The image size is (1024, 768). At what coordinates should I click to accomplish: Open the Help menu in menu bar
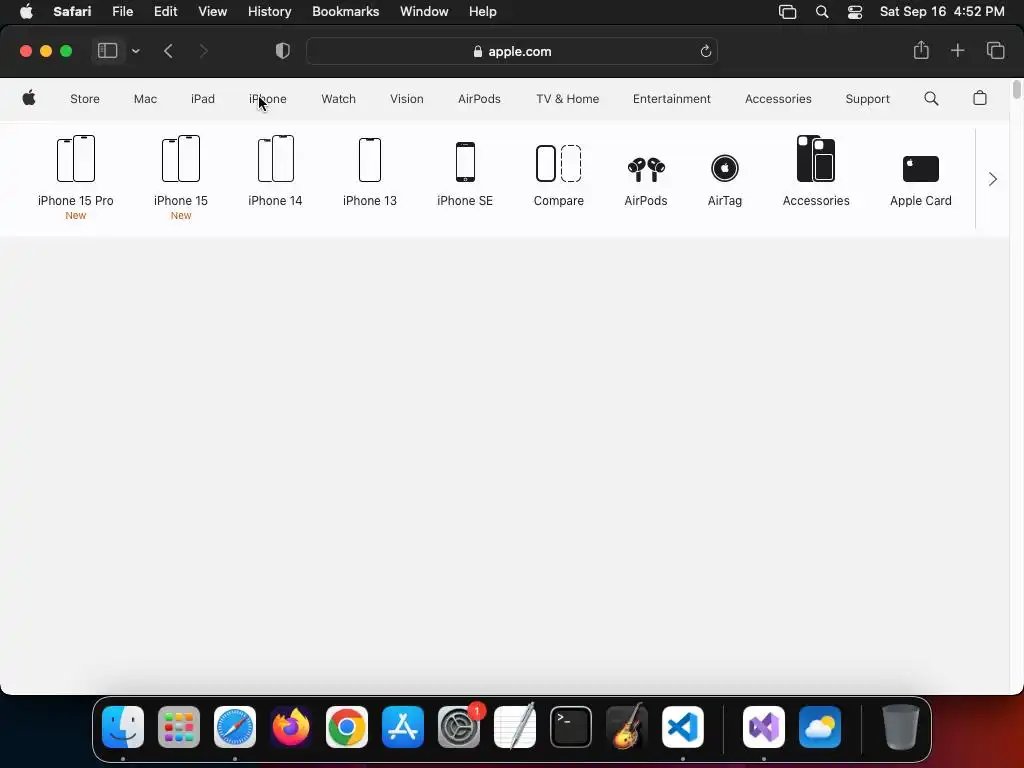[483, 12]
